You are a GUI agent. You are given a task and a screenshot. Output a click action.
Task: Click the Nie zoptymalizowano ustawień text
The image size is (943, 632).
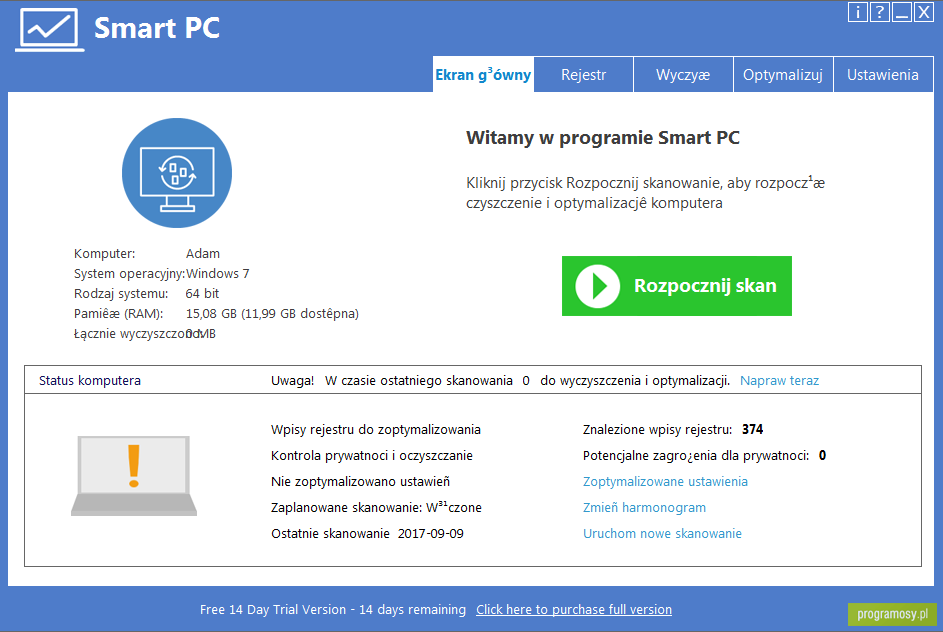click(x=360, y=482)
